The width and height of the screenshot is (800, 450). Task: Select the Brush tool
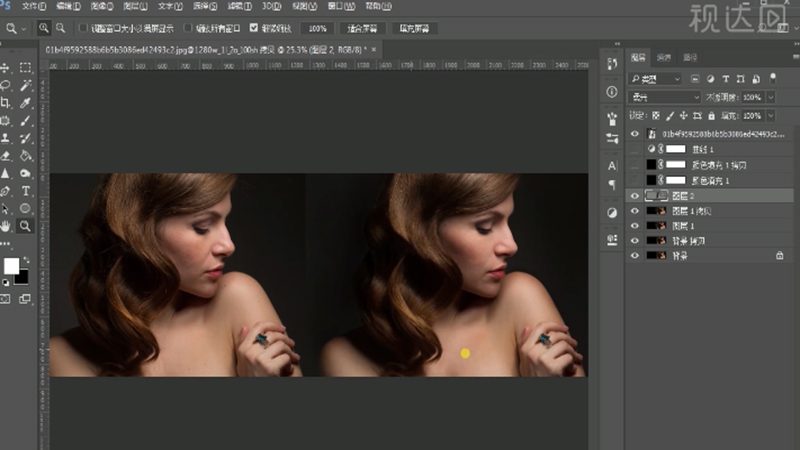25,120
